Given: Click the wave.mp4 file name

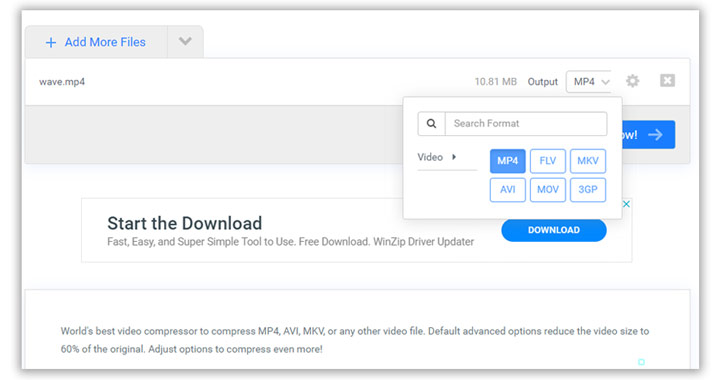Looking at the screenshot, I should (62, 82).
